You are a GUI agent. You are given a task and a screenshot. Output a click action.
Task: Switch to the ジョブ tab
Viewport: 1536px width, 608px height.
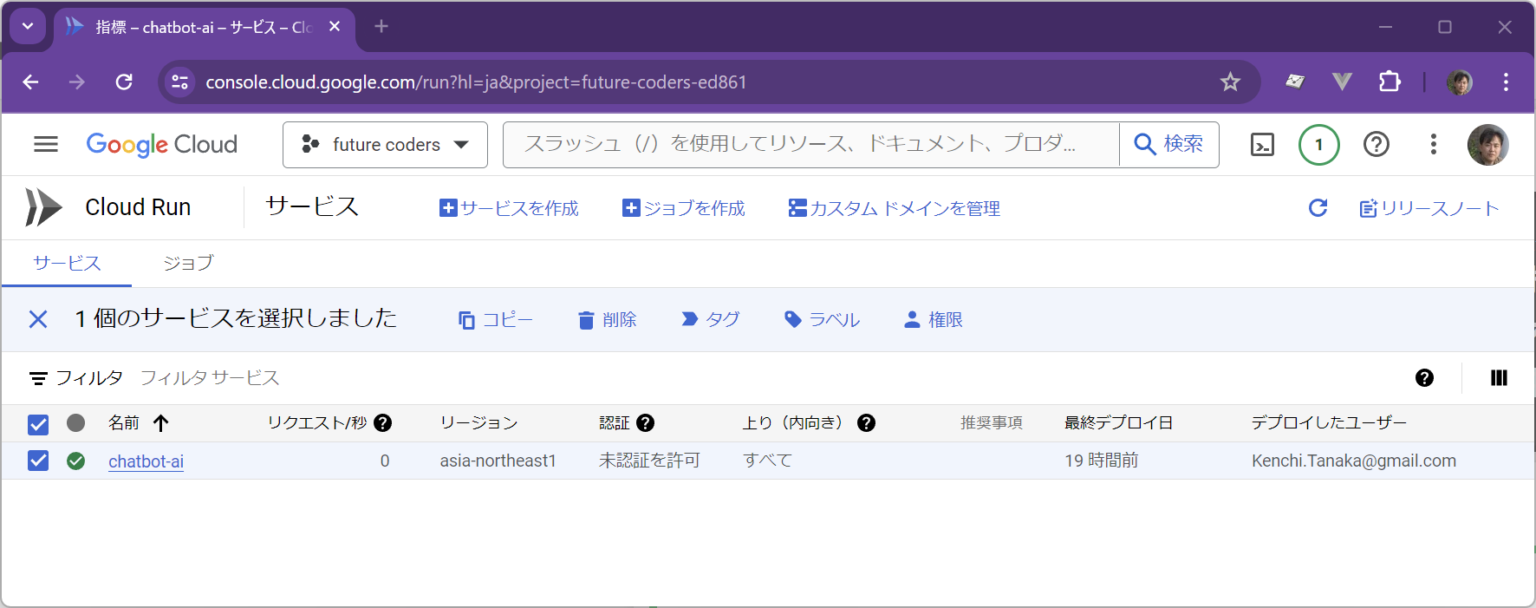point(186,263)
